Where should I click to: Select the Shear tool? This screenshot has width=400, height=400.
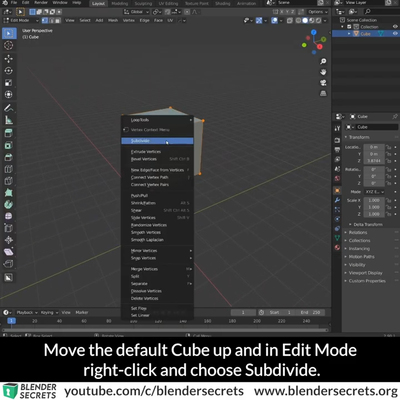click(9, 252)
